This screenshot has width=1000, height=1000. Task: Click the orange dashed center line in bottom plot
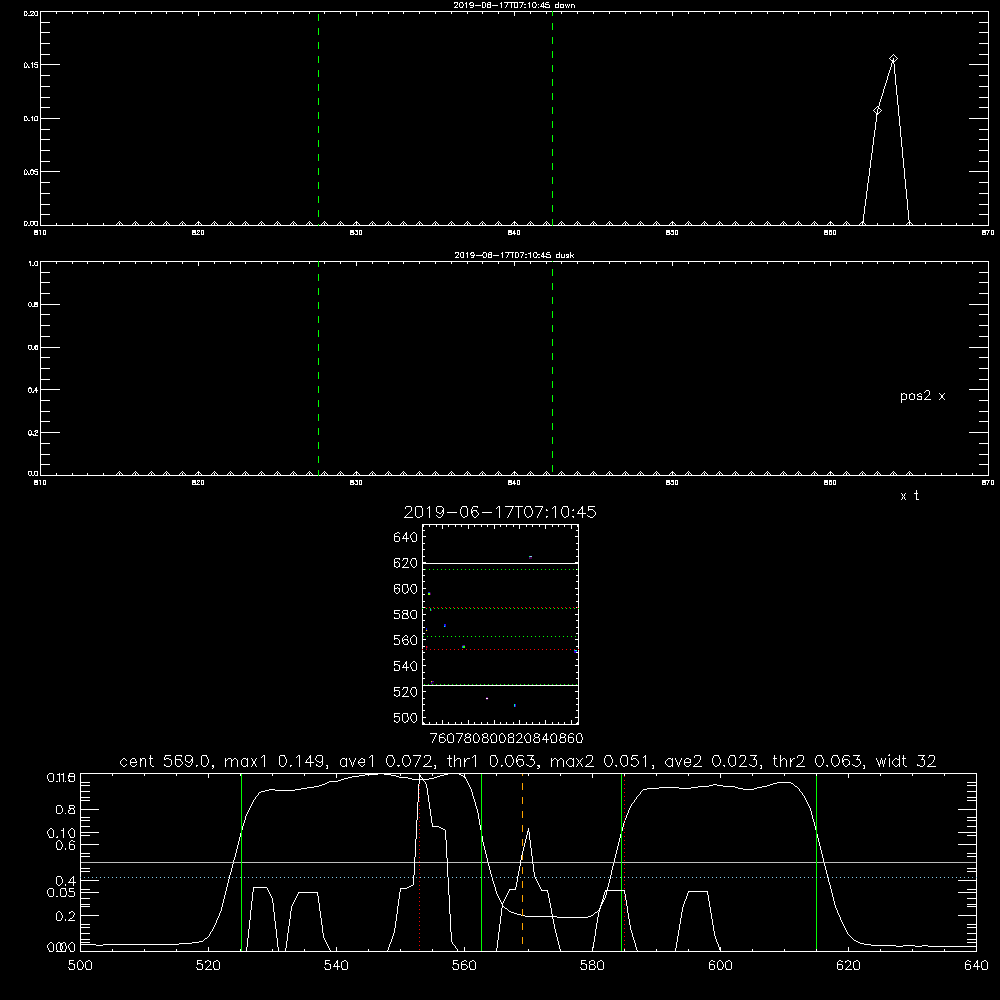click(x=522, y=861)
